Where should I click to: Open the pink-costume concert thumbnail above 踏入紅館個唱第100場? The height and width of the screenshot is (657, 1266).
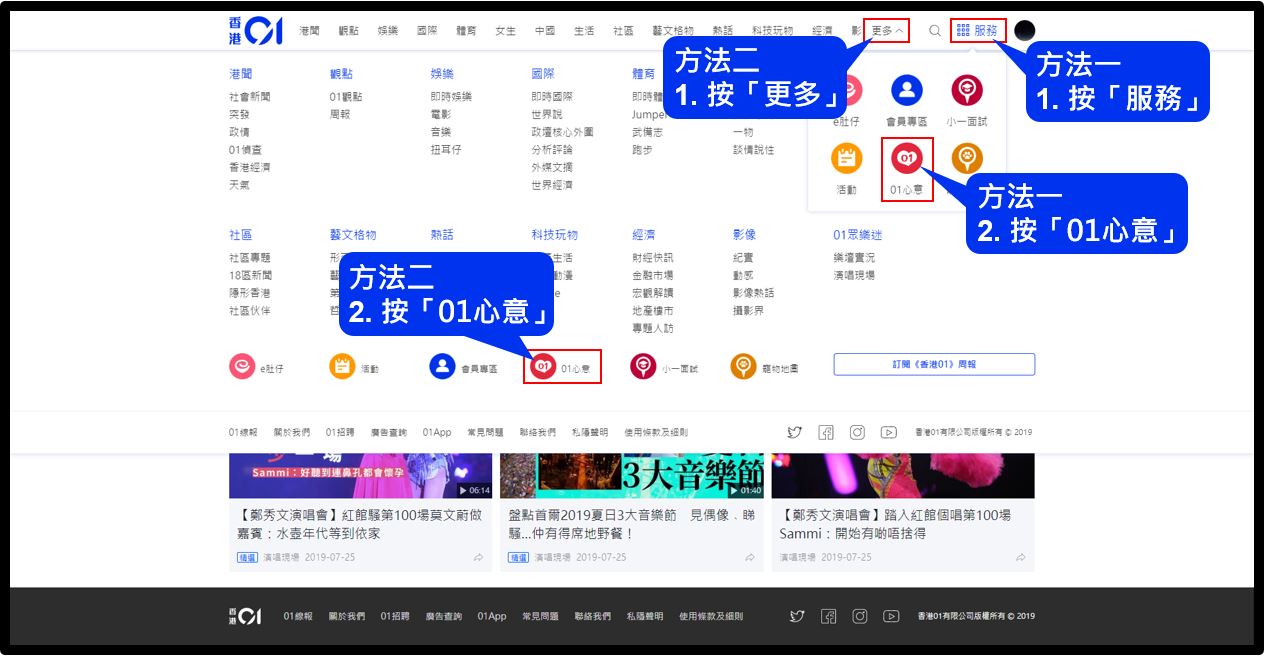click(x=903, y=476)
